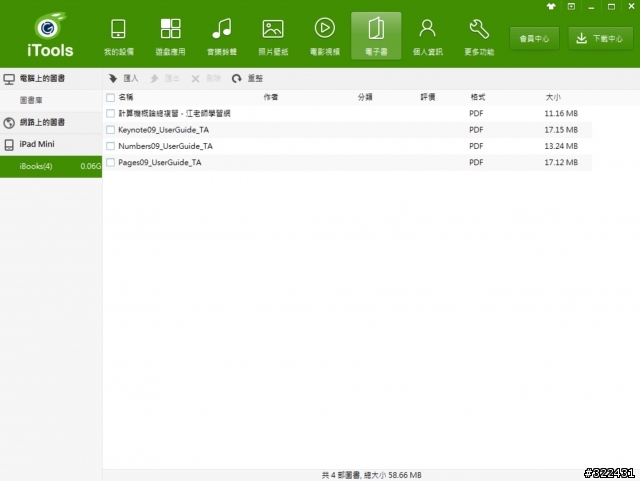Click the status bar total 58.66 MB text
Viewport: 640px width, 481px height.
(371, 475)
